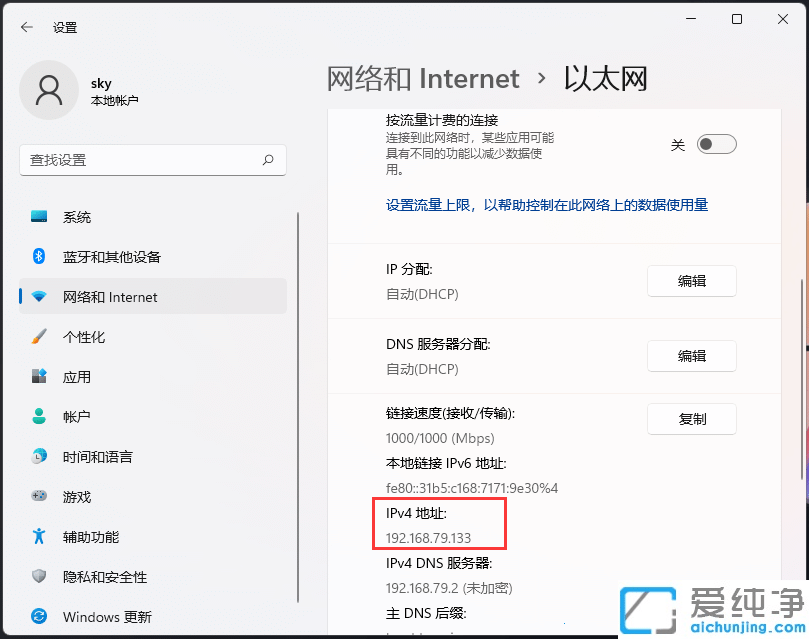Click the search magnifier icon

(267, 160)
